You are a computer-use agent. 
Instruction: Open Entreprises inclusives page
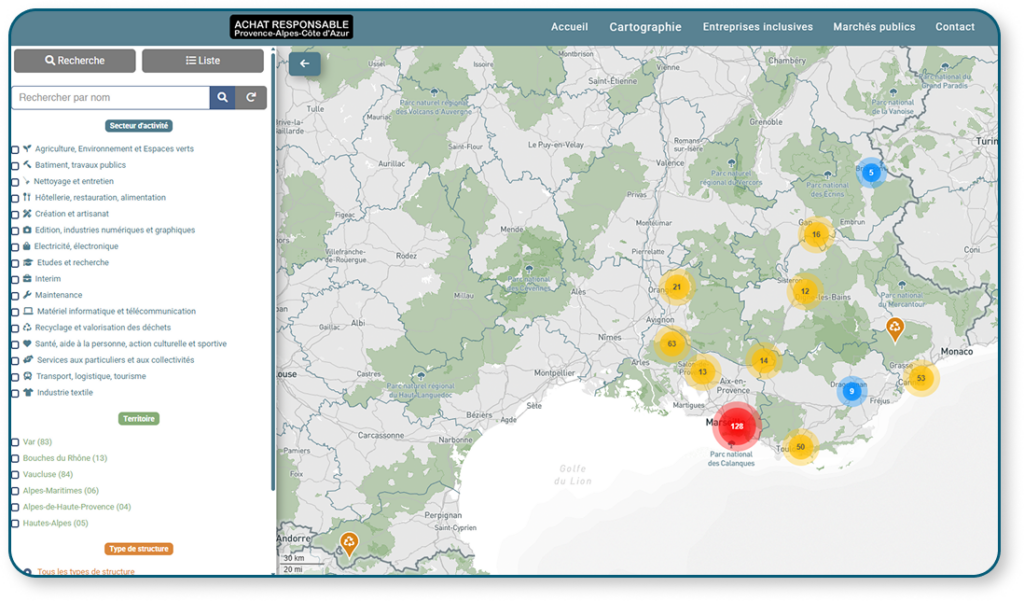(x=758, y=27)
